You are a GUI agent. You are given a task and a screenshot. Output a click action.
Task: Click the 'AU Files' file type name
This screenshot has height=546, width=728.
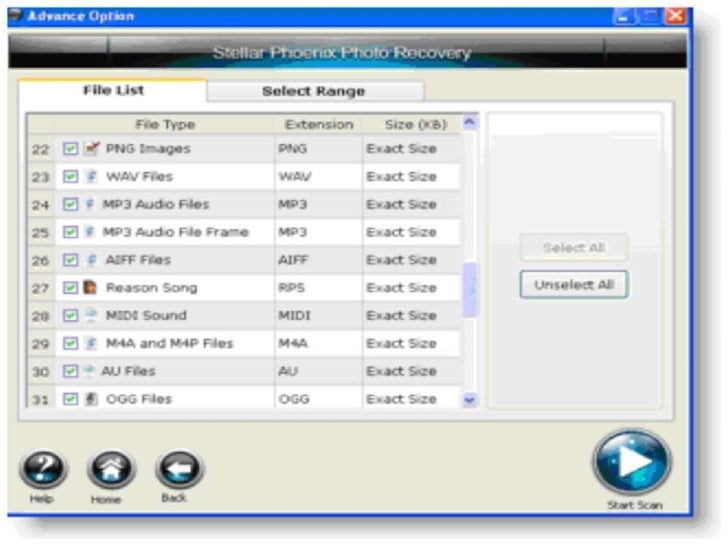point(129,371)
